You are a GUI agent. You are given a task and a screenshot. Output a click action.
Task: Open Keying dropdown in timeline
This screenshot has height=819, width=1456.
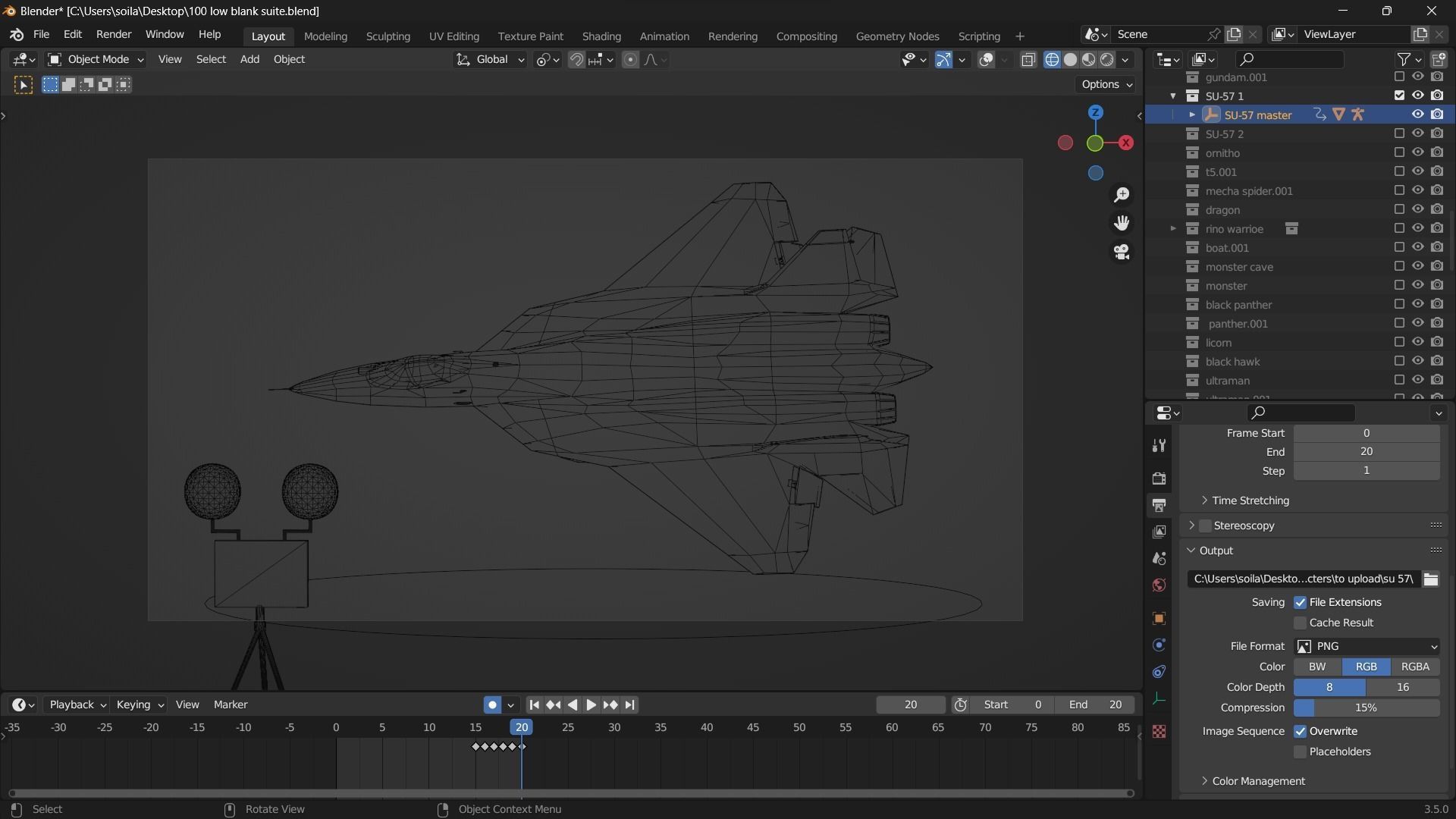tap(140, 705)
